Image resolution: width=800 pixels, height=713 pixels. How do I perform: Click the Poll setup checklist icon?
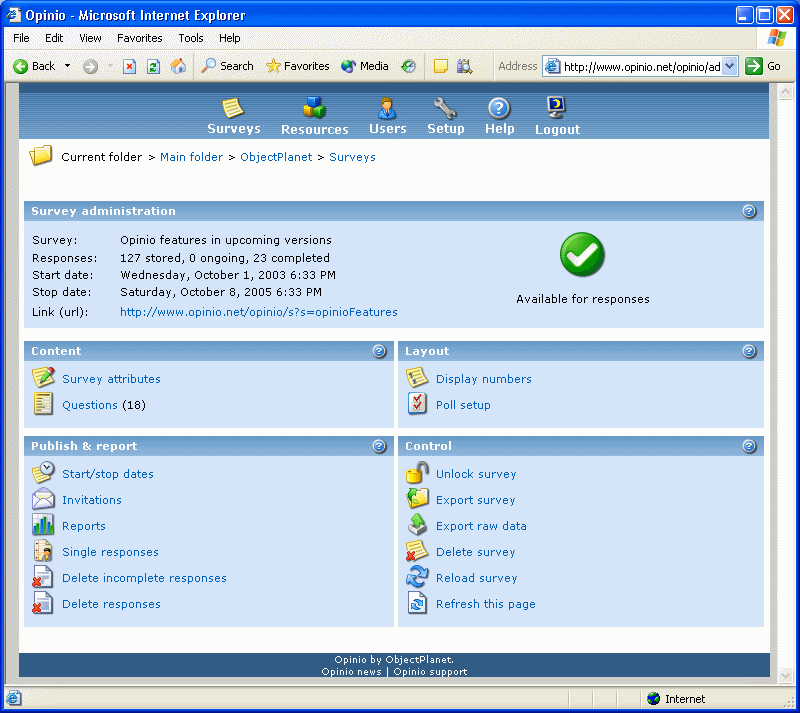click(417, 404)
